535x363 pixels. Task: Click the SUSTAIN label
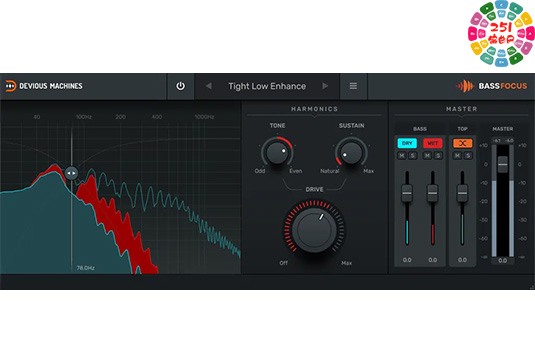pos(351,126)
